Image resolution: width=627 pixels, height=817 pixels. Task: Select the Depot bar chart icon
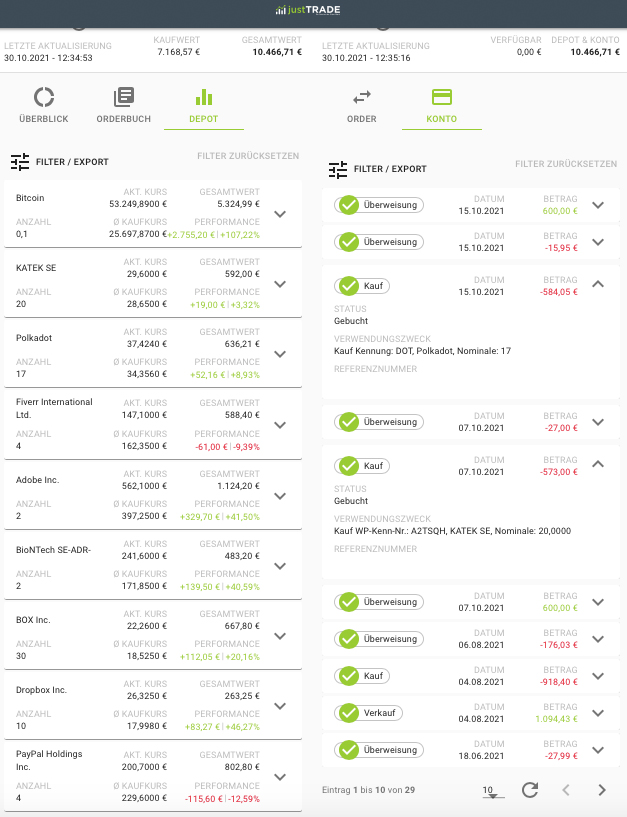tap(204, 97)
